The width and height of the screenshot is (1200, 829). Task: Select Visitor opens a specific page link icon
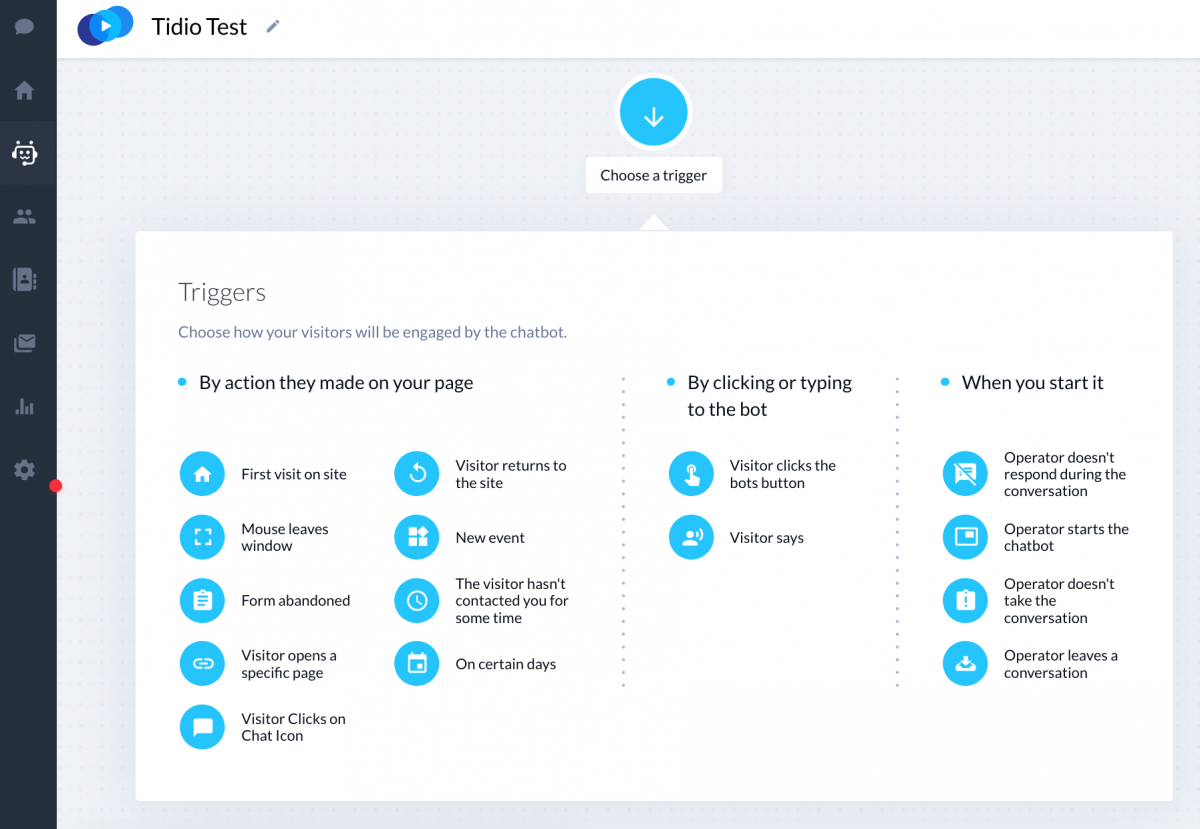(202, 663)
